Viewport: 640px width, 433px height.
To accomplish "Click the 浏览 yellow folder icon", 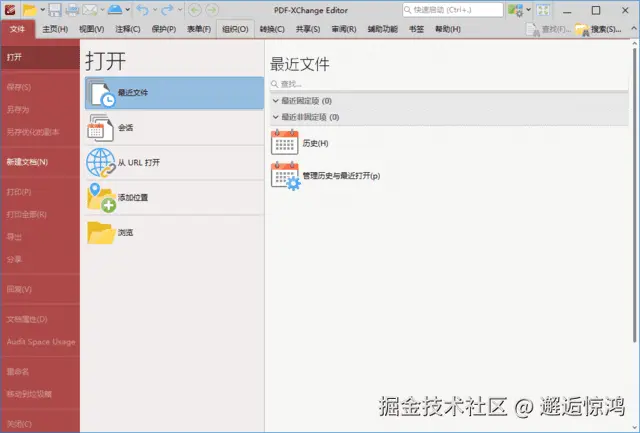I will coord(101,233).
